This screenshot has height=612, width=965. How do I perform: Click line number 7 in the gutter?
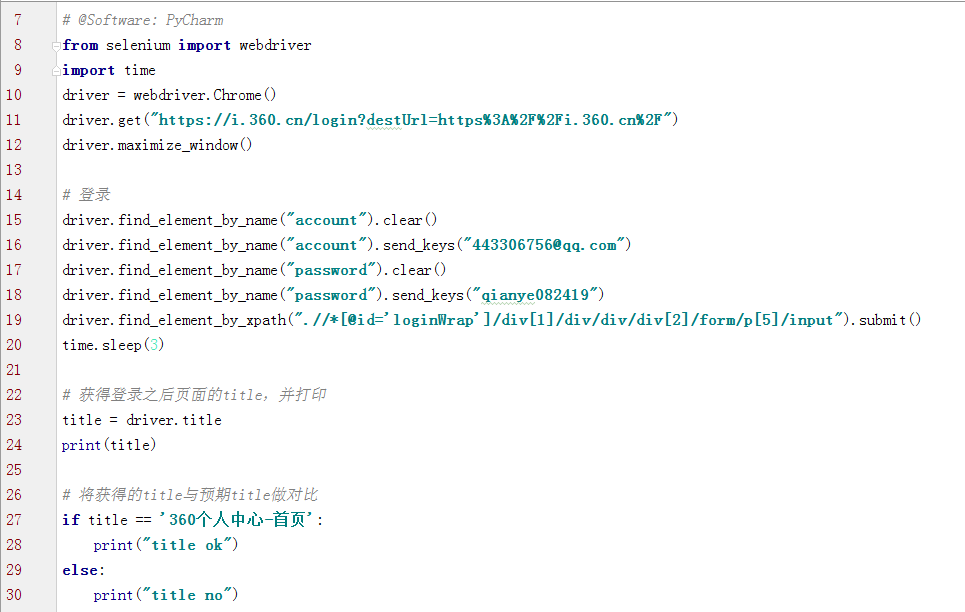click(x=18, y=20)
